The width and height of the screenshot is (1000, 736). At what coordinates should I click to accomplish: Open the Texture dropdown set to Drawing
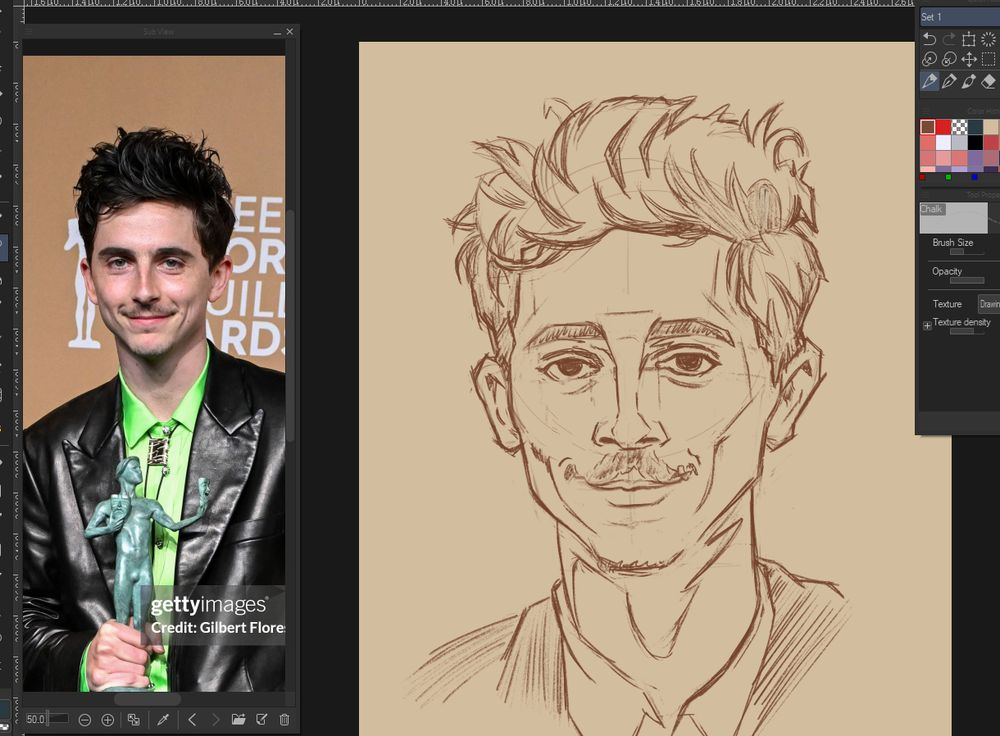pyautogui.click(x=988, y=304)
